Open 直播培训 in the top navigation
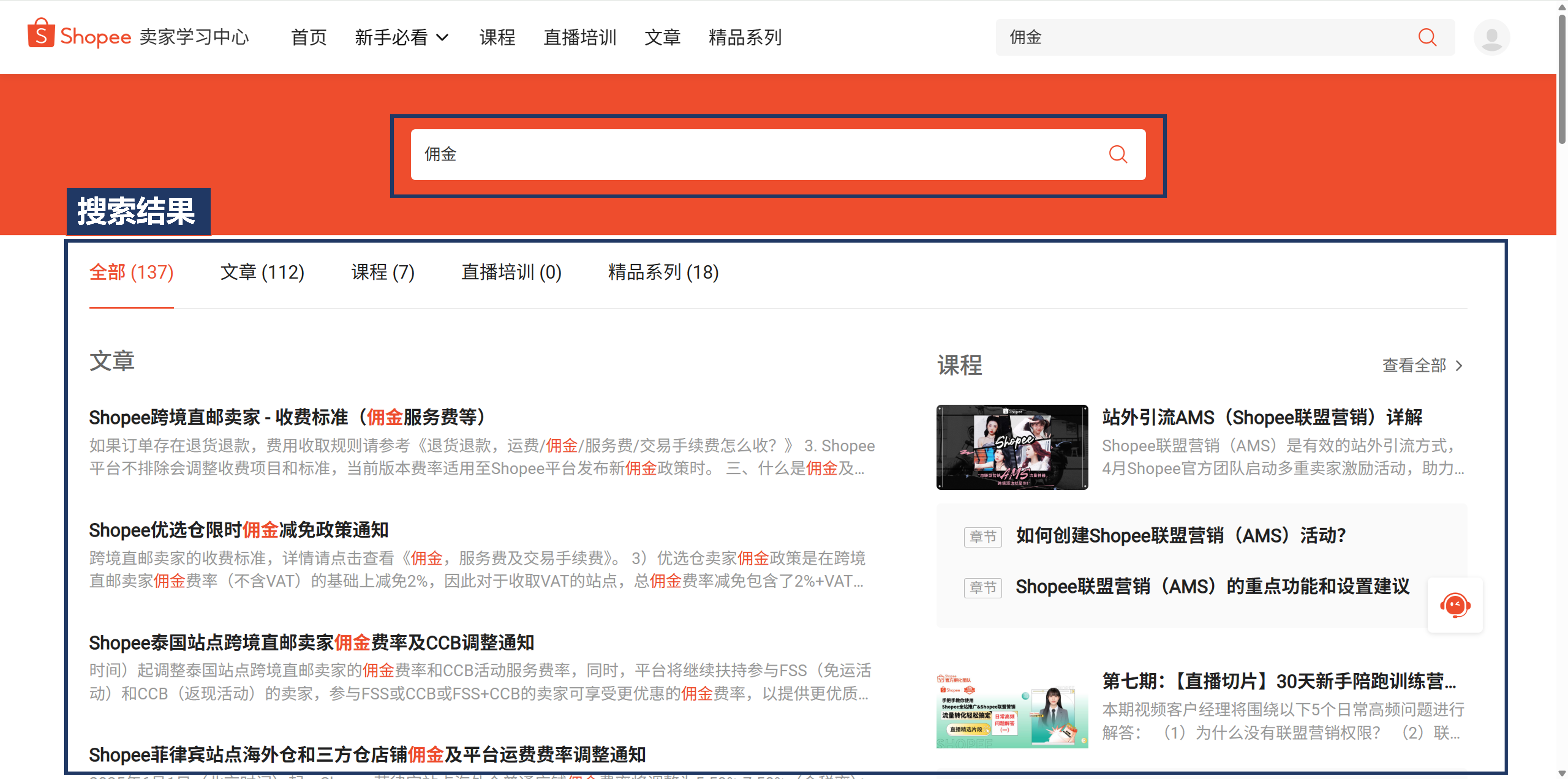 579,37
